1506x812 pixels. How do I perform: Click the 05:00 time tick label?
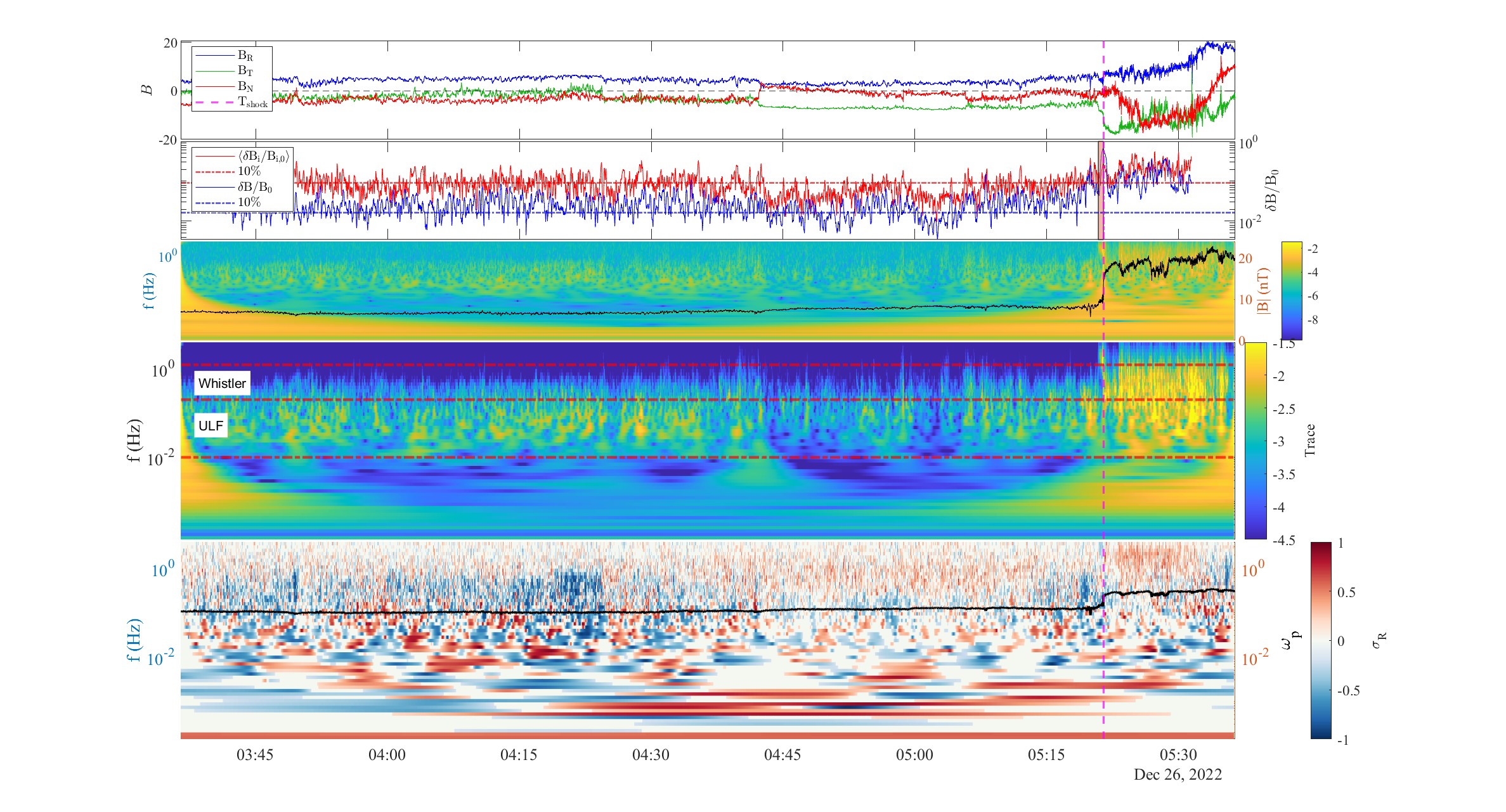pyautogui.click(x=914, y=755)
